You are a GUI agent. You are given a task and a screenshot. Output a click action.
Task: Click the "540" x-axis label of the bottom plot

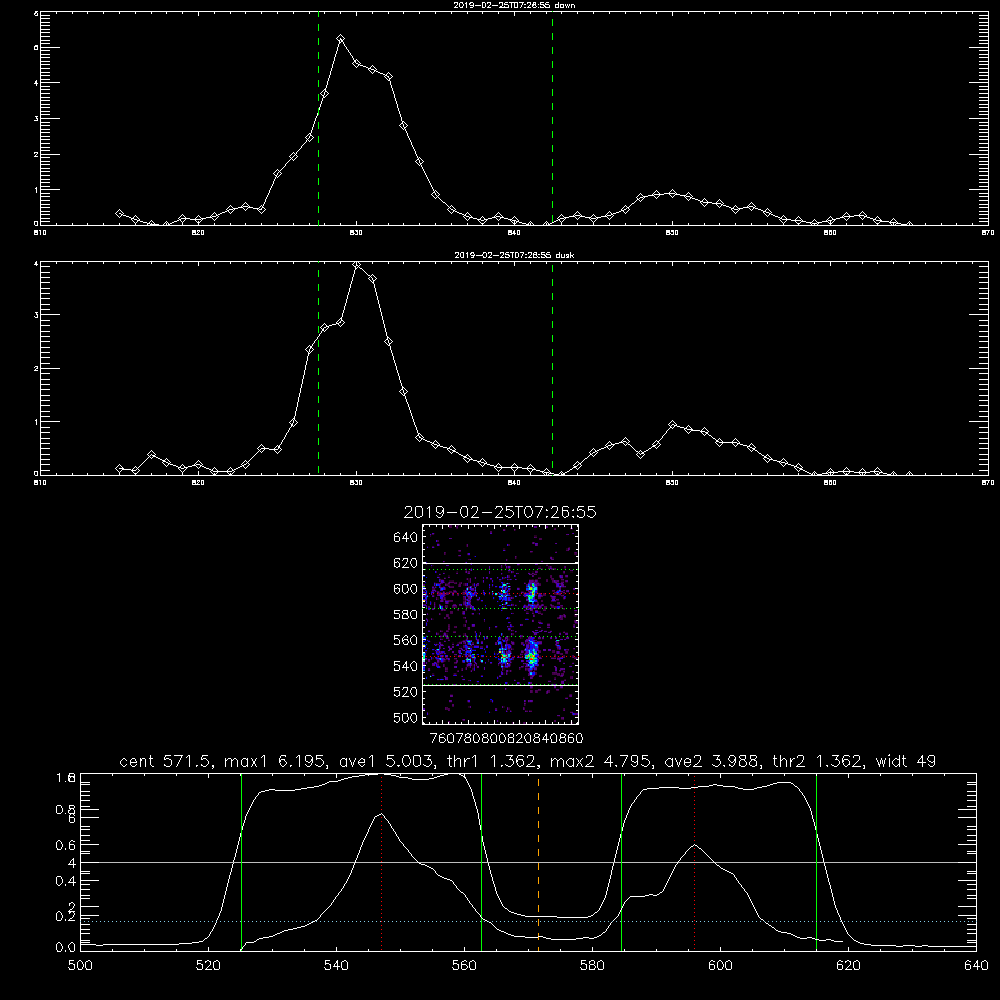point(336,966)
